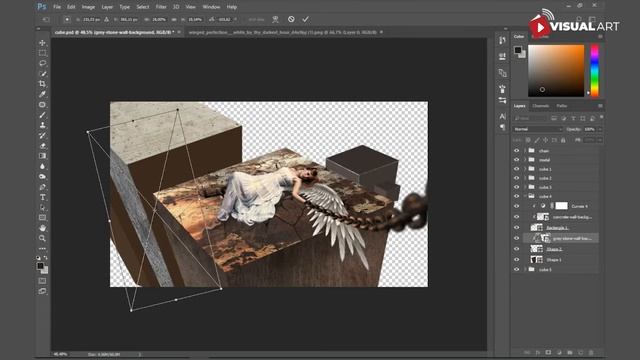This screenshot has width=640, height=360.
Task: Hide the Shape 1 layer
Action: coord(516,260)
